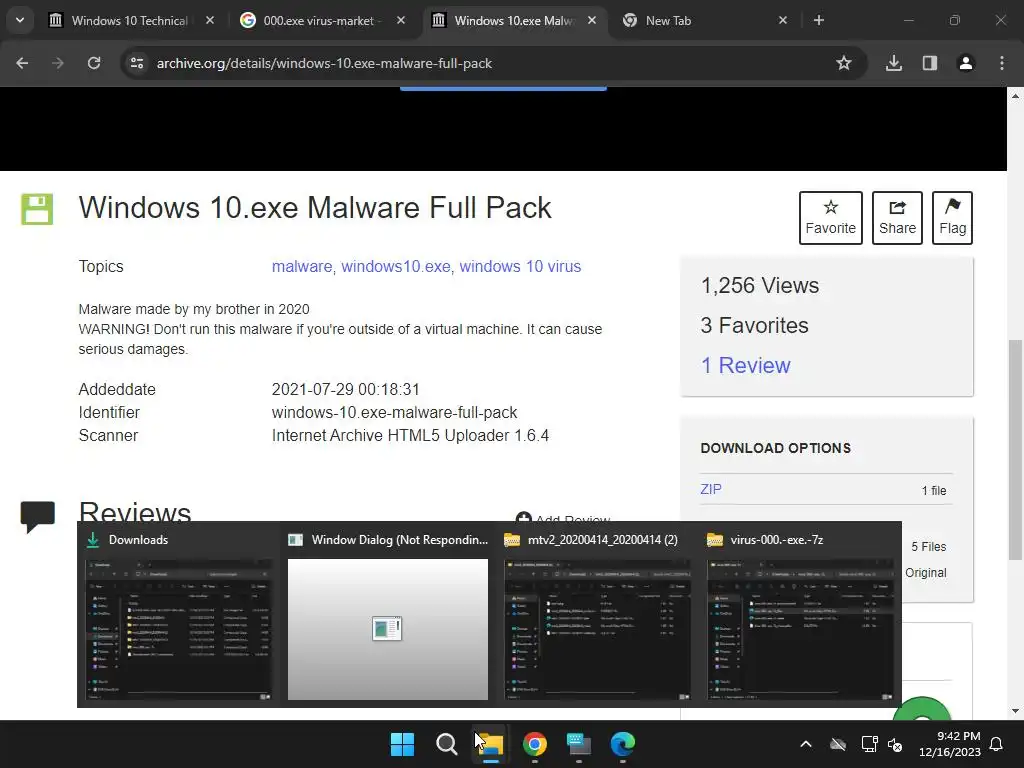This screenshot has width=1024, height=768.
Task: Open the network tray icon
Action: tap(869, 744)
